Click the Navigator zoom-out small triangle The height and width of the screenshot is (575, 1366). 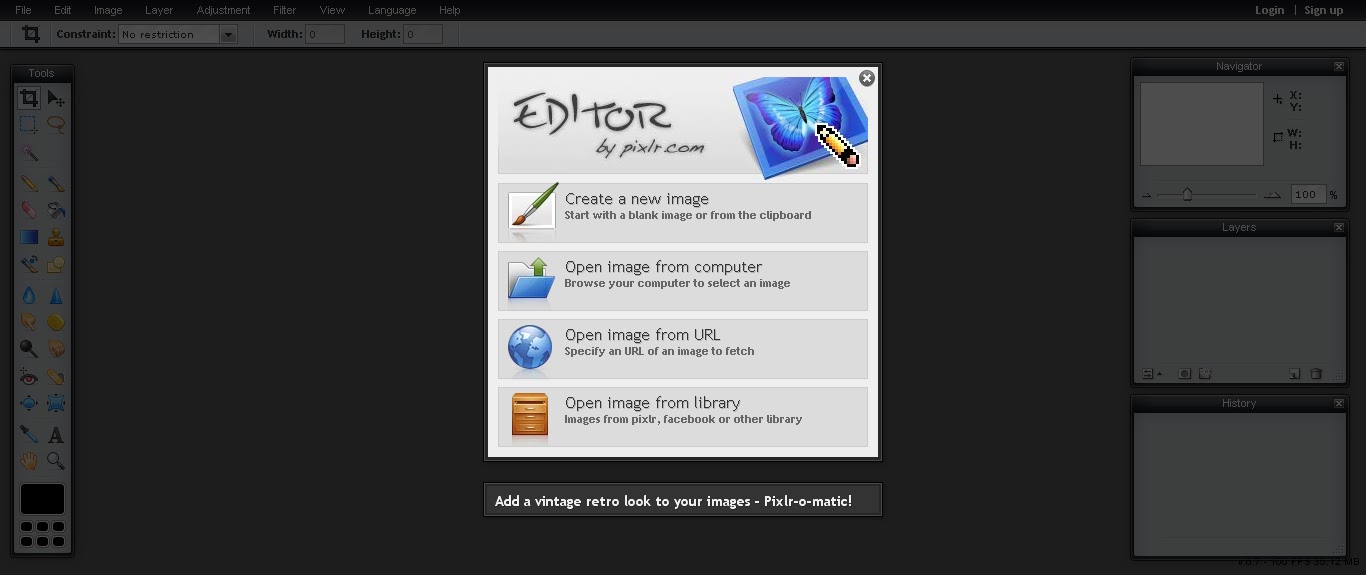coord(1146,196)
